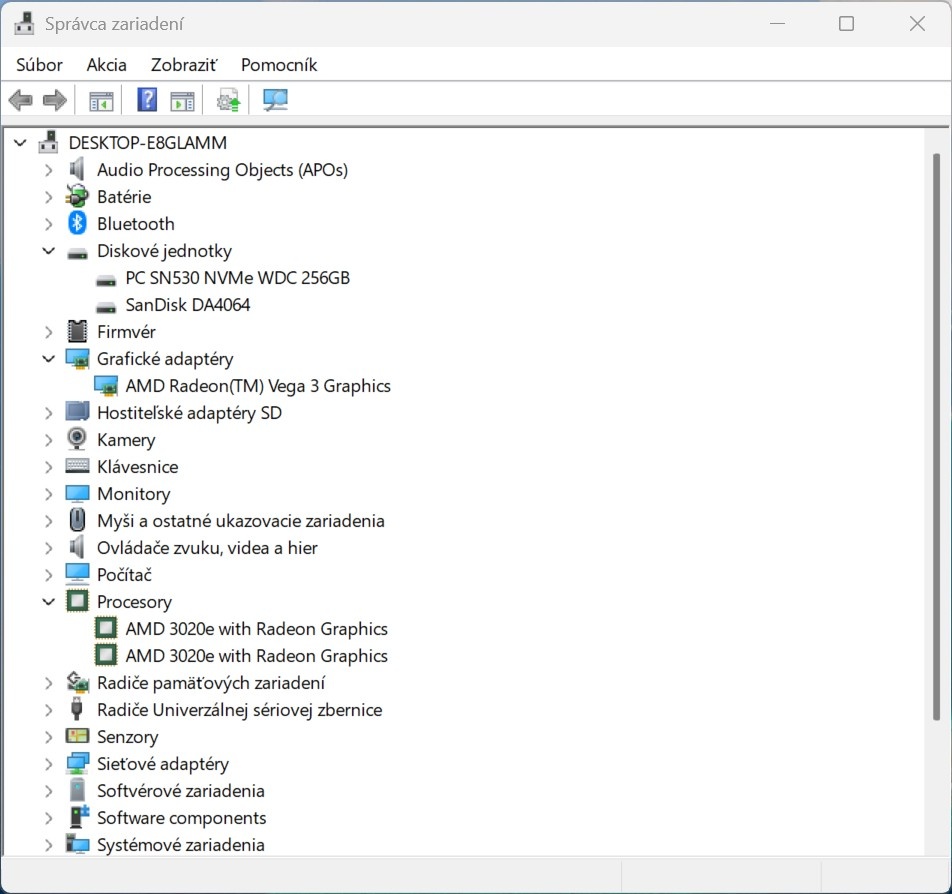The width and height of the screenshot is (952, 894).
Task: Open the Súbor menu
Action: [x=39, y=65]
